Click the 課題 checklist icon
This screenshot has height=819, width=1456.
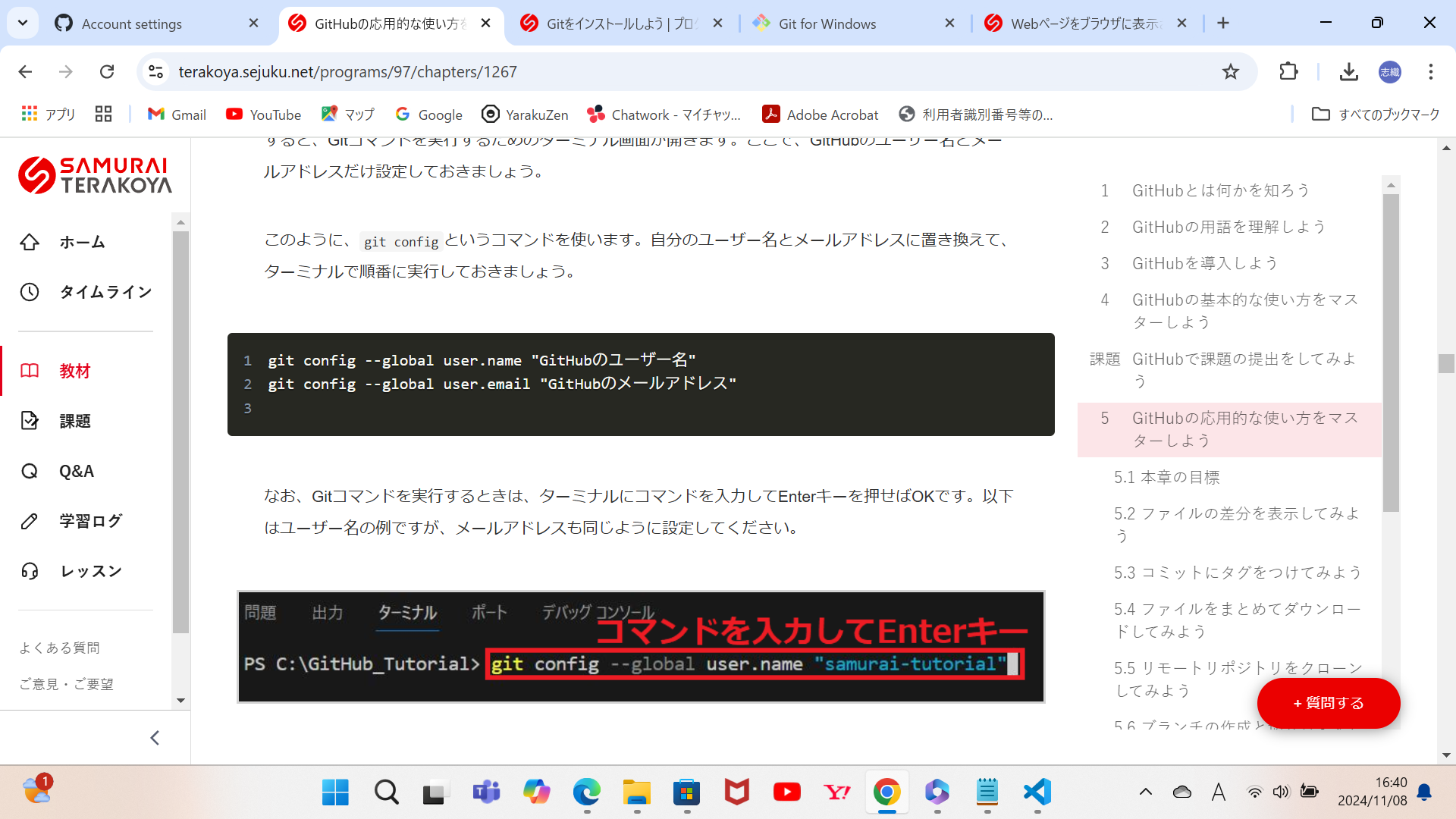click(30, 421)
